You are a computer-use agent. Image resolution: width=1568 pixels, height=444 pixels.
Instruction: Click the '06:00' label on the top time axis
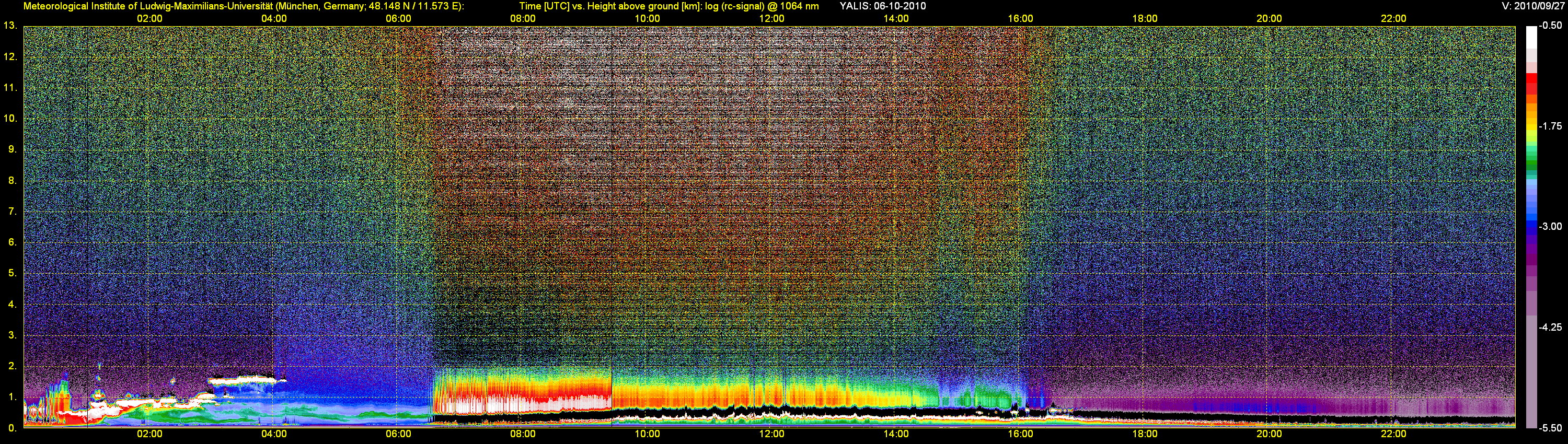coord(398,18)
